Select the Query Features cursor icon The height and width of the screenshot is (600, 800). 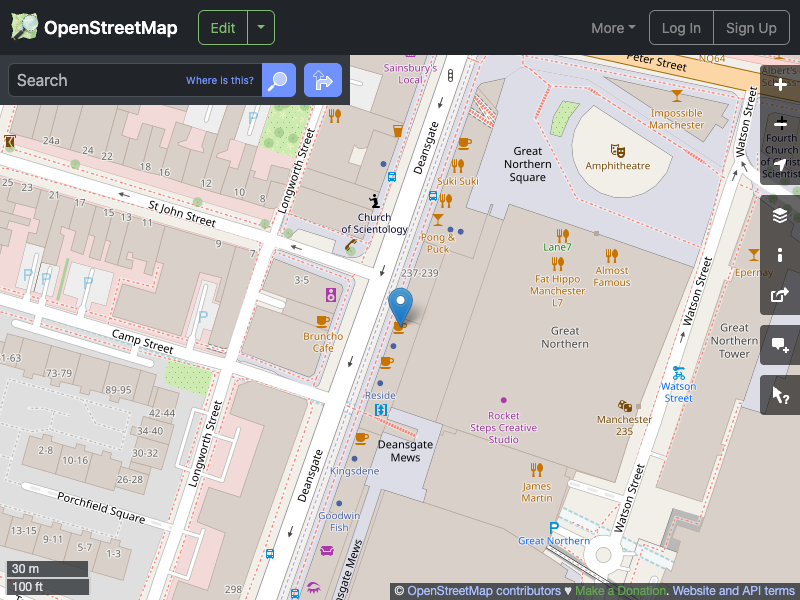click(780, 395)
